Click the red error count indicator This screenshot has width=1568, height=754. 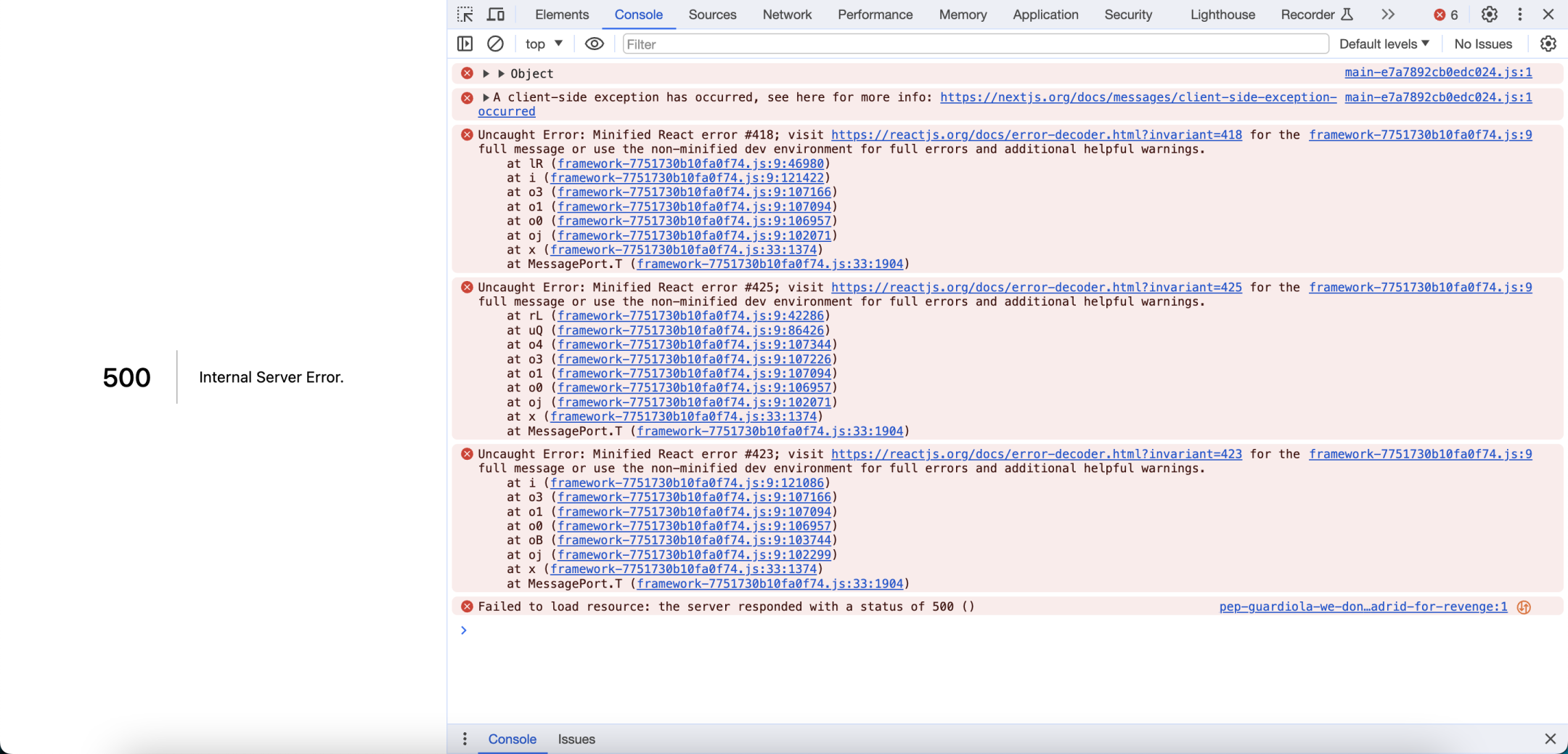point(1443,14)
